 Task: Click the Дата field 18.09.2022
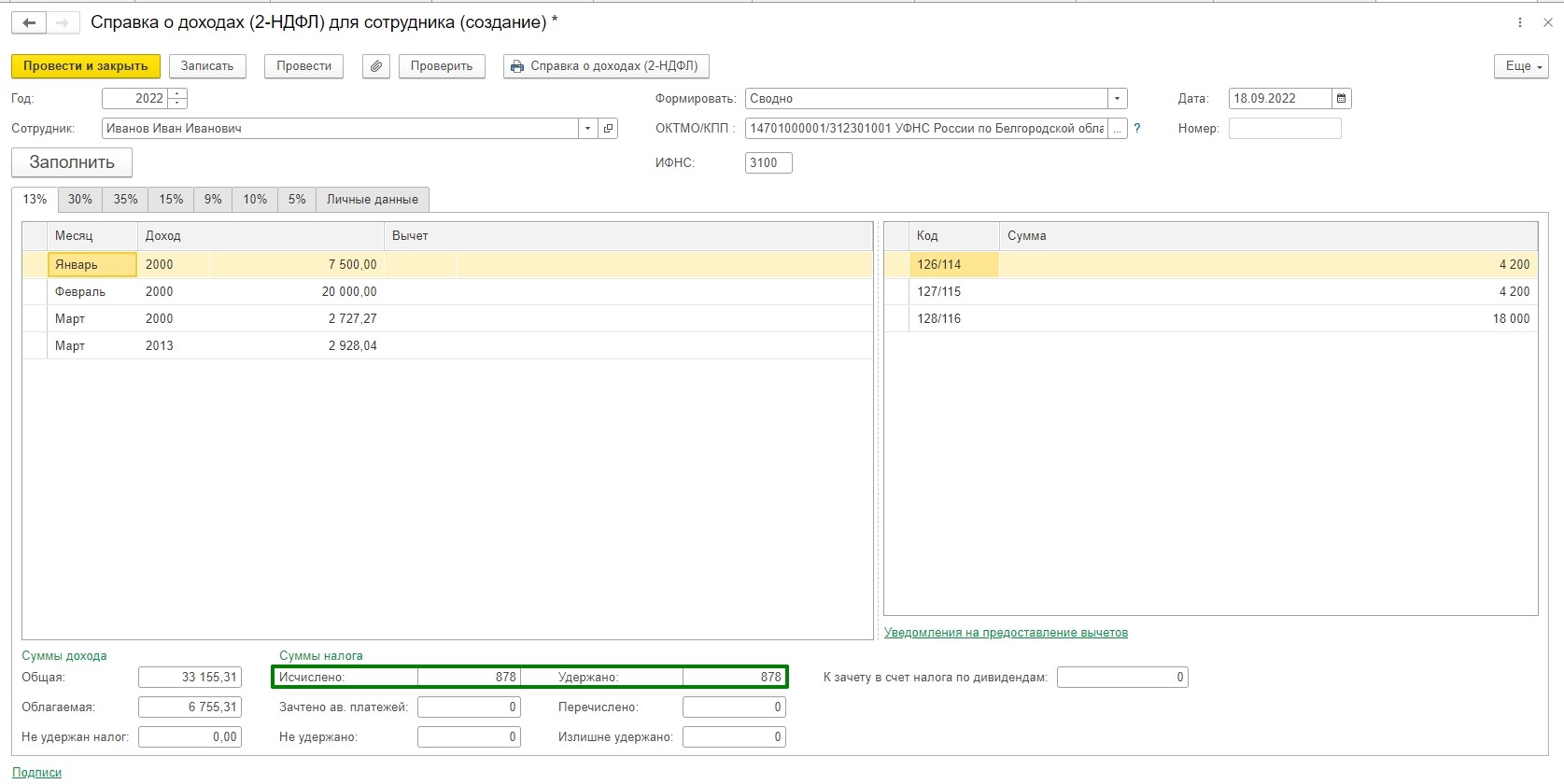point(1280,99)
